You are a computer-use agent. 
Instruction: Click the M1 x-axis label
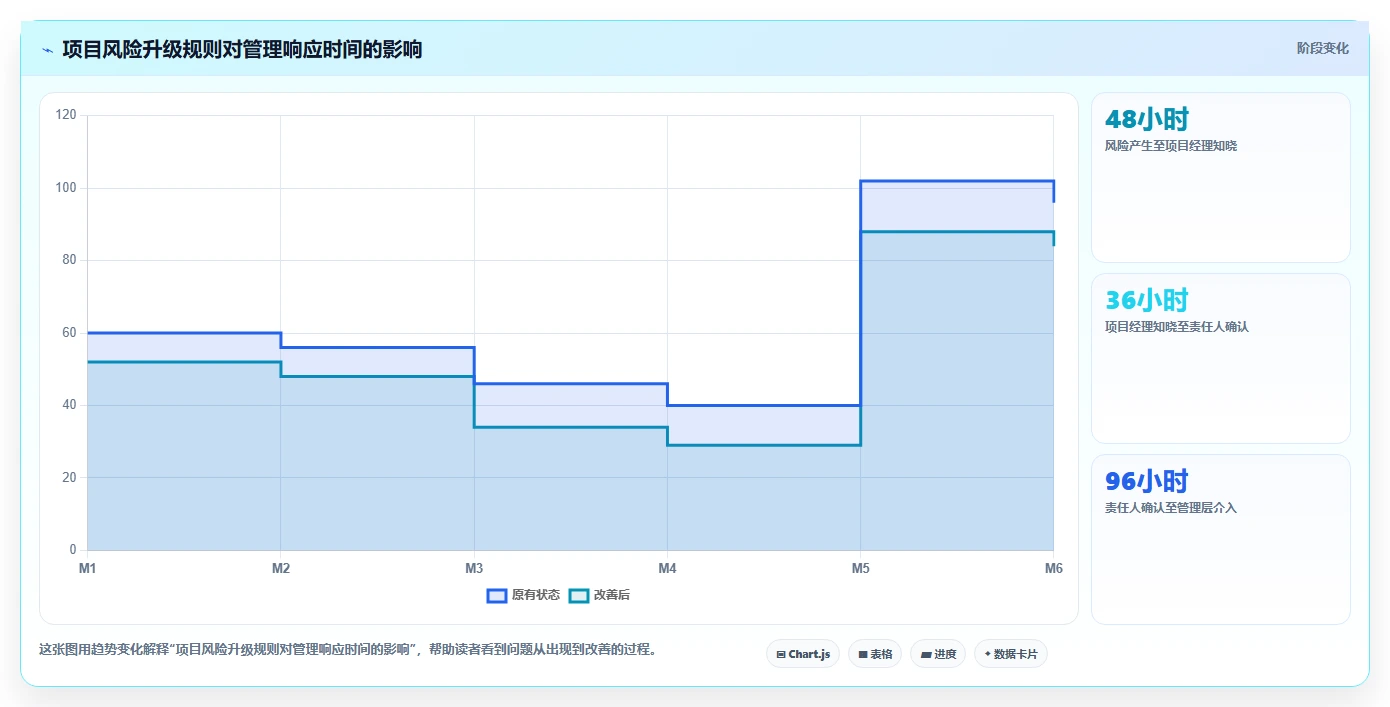87,568
